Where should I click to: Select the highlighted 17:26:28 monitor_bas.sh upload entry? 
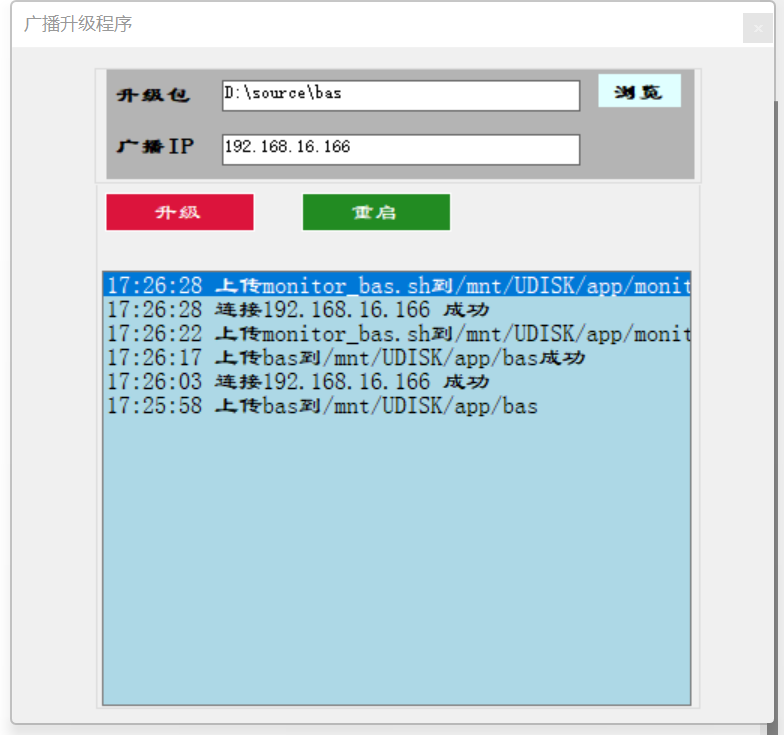pyautogui.click(x=397, y=285)
